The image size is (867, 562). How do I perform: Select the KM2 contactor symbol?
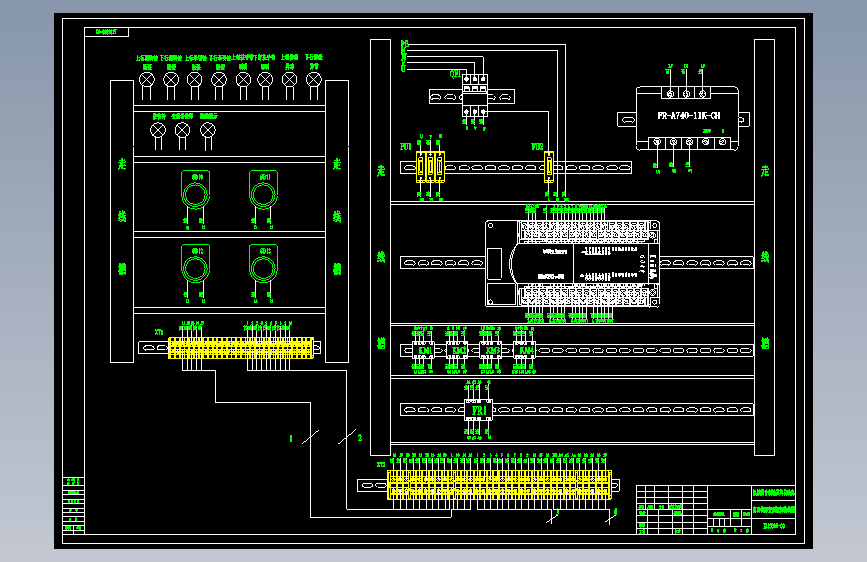[x=458, y=350]
